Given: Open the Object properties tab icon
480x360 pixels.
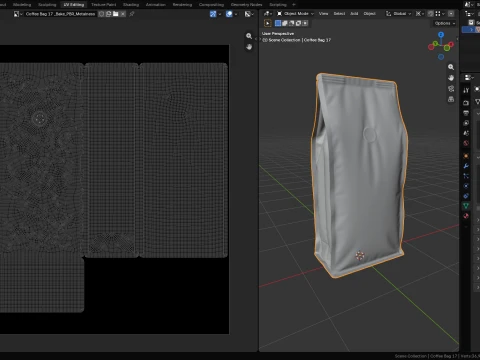Looking at the screenshot, I should pos(466,156).
